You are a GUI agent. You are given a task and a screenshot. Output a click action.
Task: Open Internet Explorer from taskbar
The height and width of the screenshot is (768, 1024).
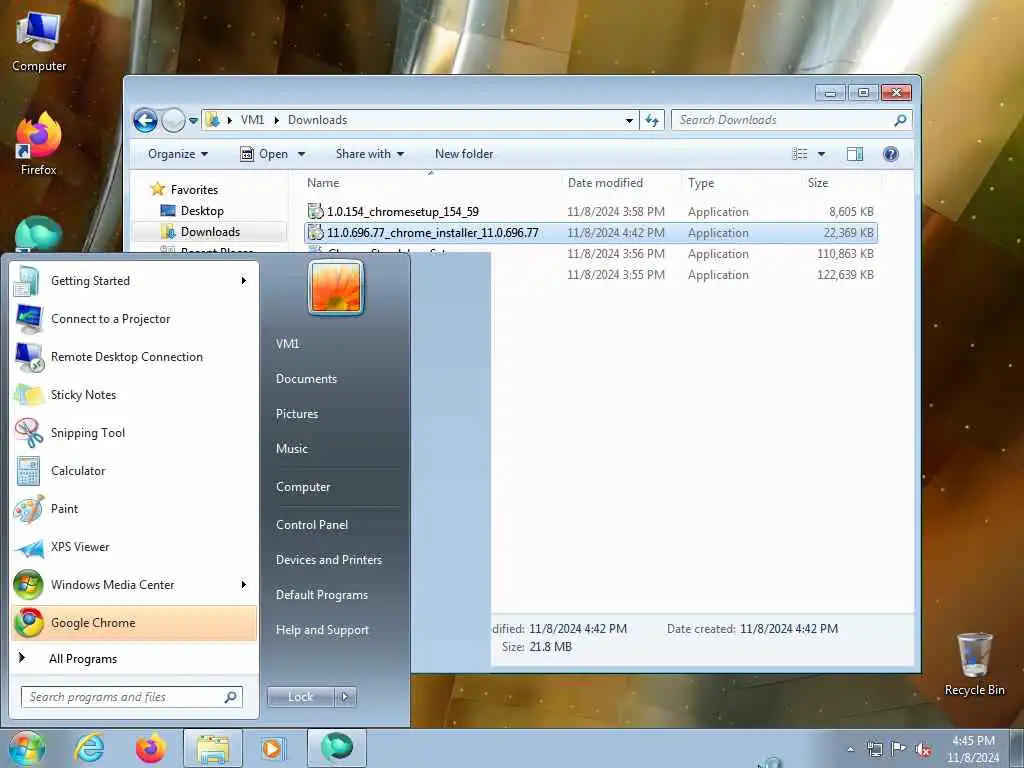point(88,748)
